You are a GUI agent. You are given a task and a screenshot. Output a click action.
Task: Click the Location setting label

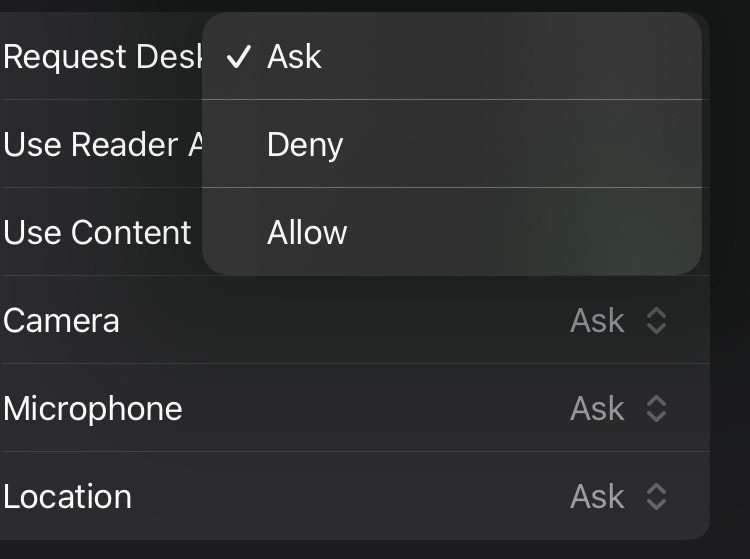pos(67,497)
